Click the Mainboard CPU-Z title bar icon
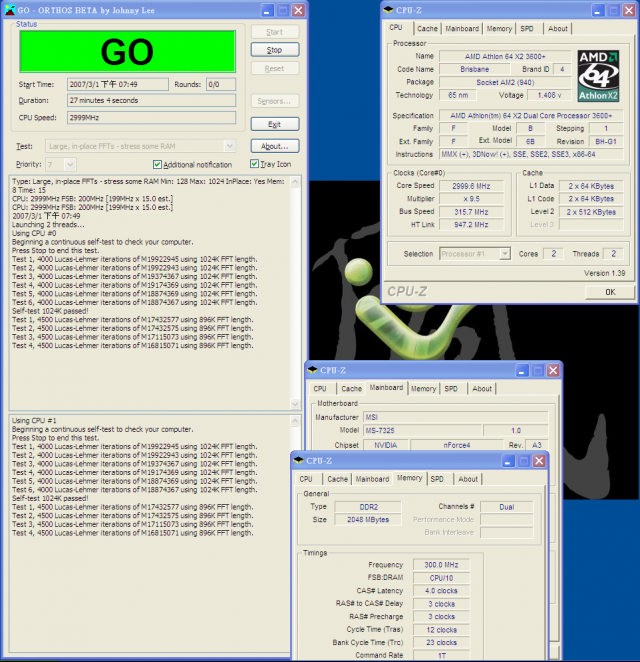The image size is (640, 662). tap(312, 370)
